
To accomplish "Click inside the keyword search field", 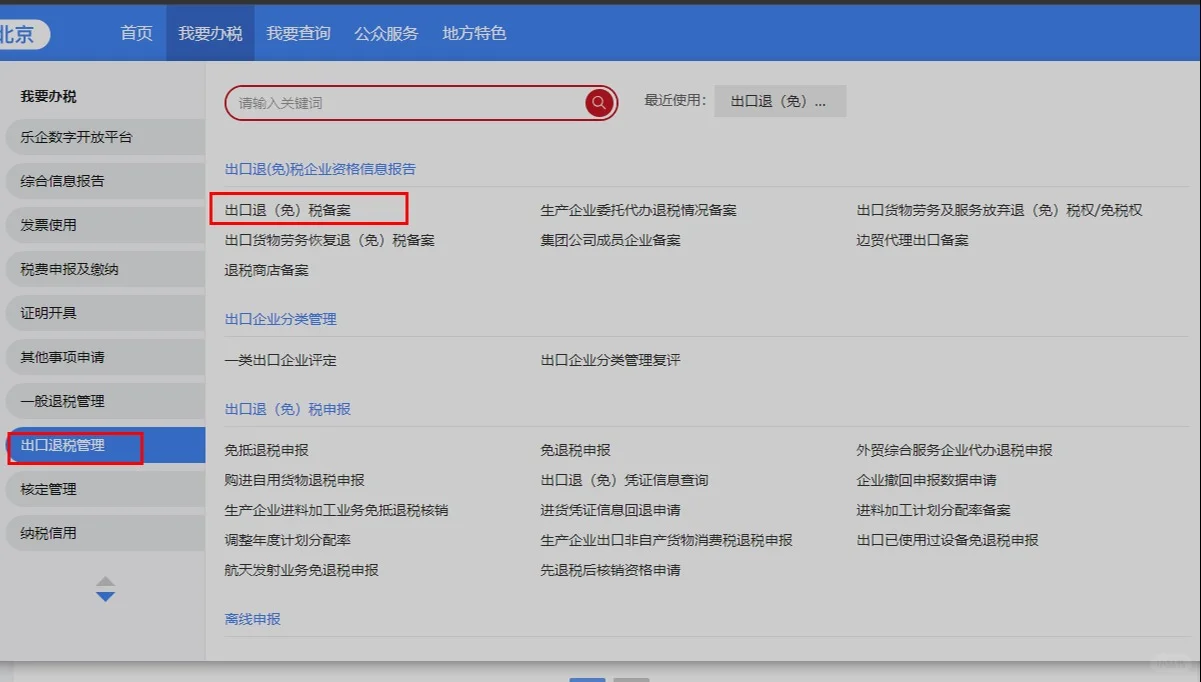I will coord(400,102).
